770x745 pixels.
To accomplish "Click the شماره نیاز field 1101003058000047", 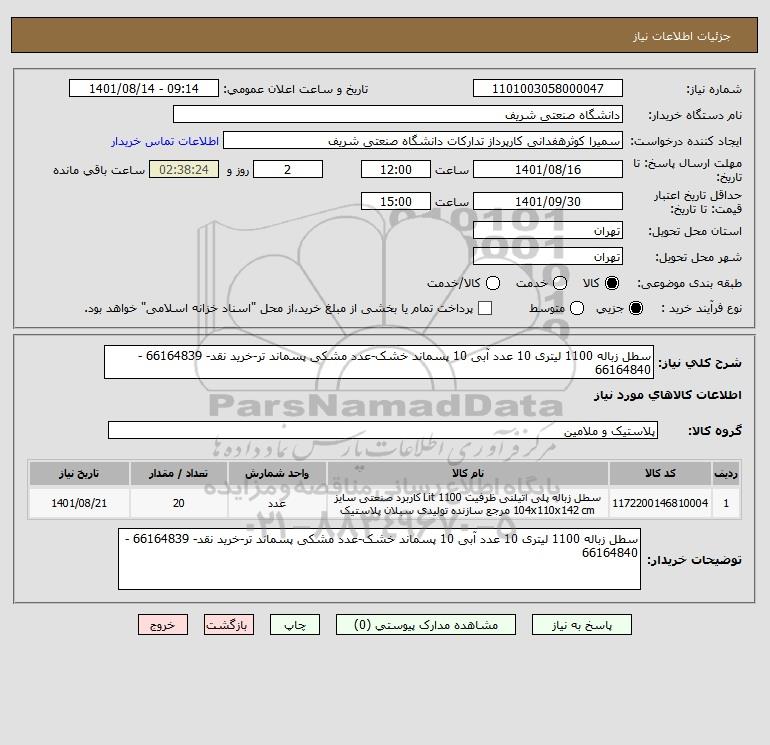I will 548,88.
